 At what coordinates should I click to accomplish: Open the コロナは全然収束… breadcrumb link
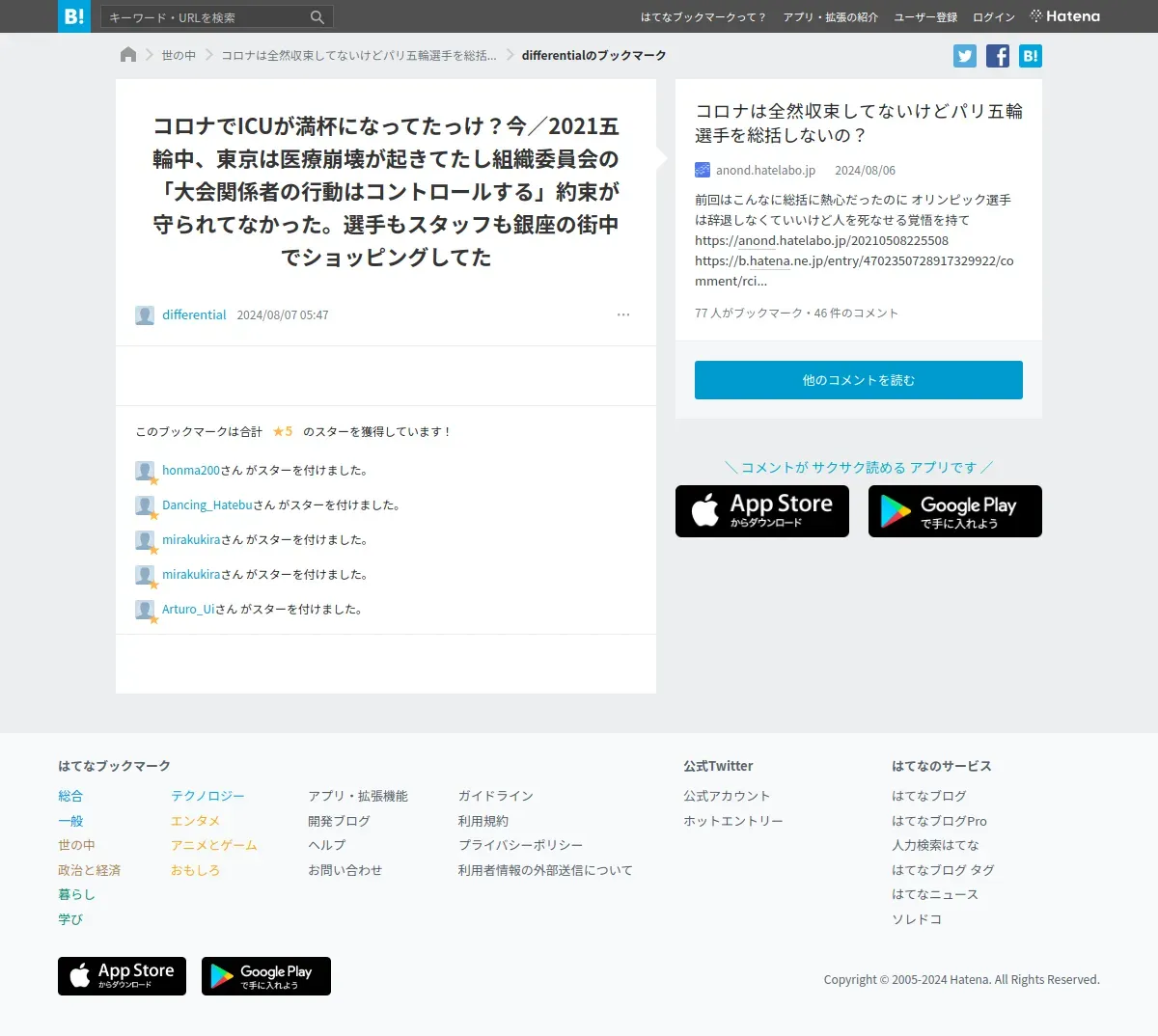(359, 56)
